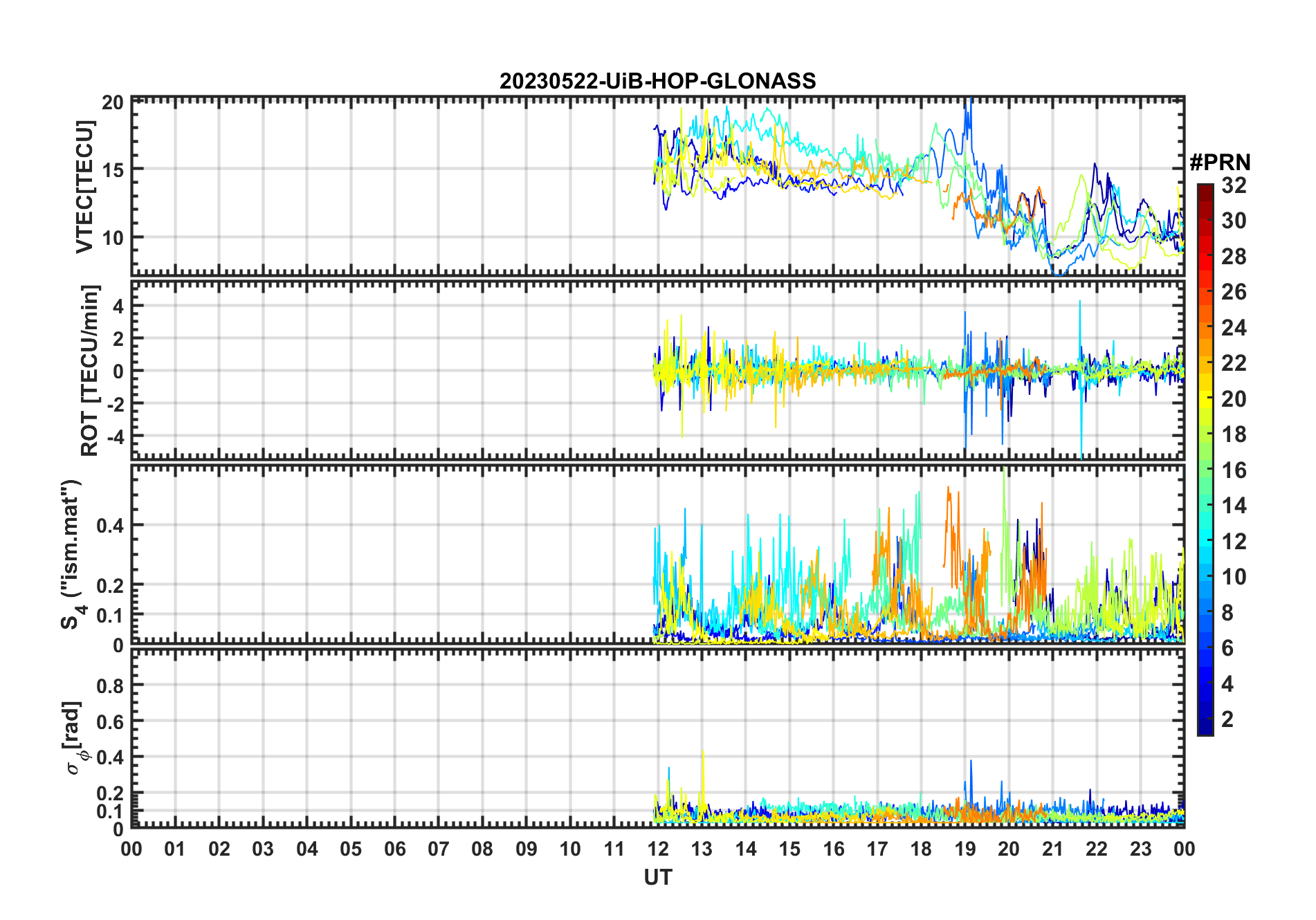Select ROT axis tick label -4
This screenshot has width=1316, height=920.
(x=114, y=436)
